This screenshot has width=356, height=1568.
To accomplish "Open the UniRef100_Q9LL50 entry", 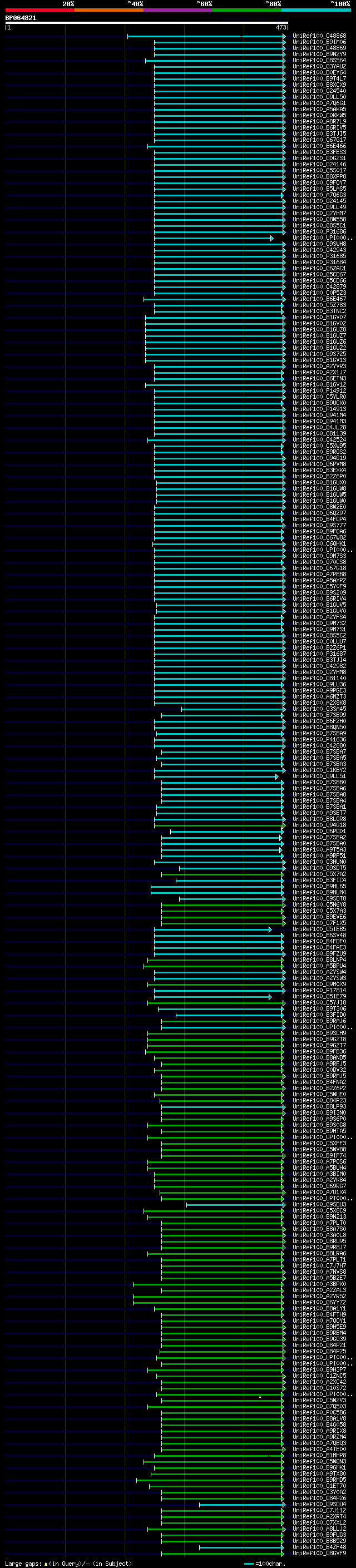I will pos(319,97).
